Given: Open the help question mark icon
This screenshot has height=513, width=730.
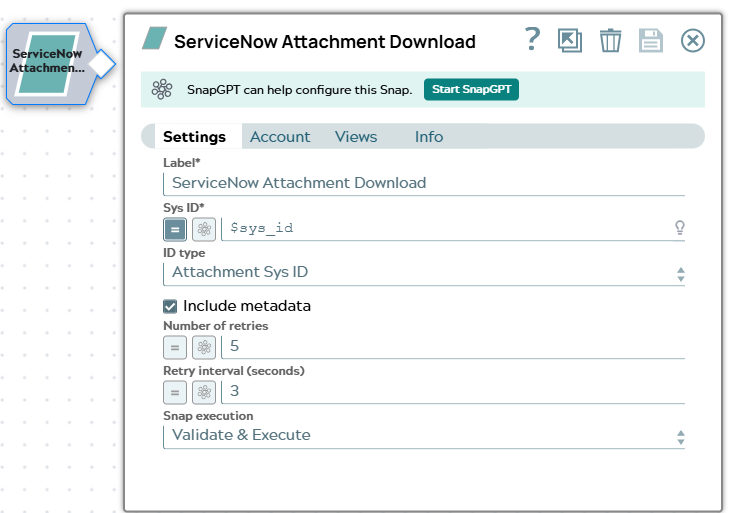Looking at the screenshot, I should (532, 39).
